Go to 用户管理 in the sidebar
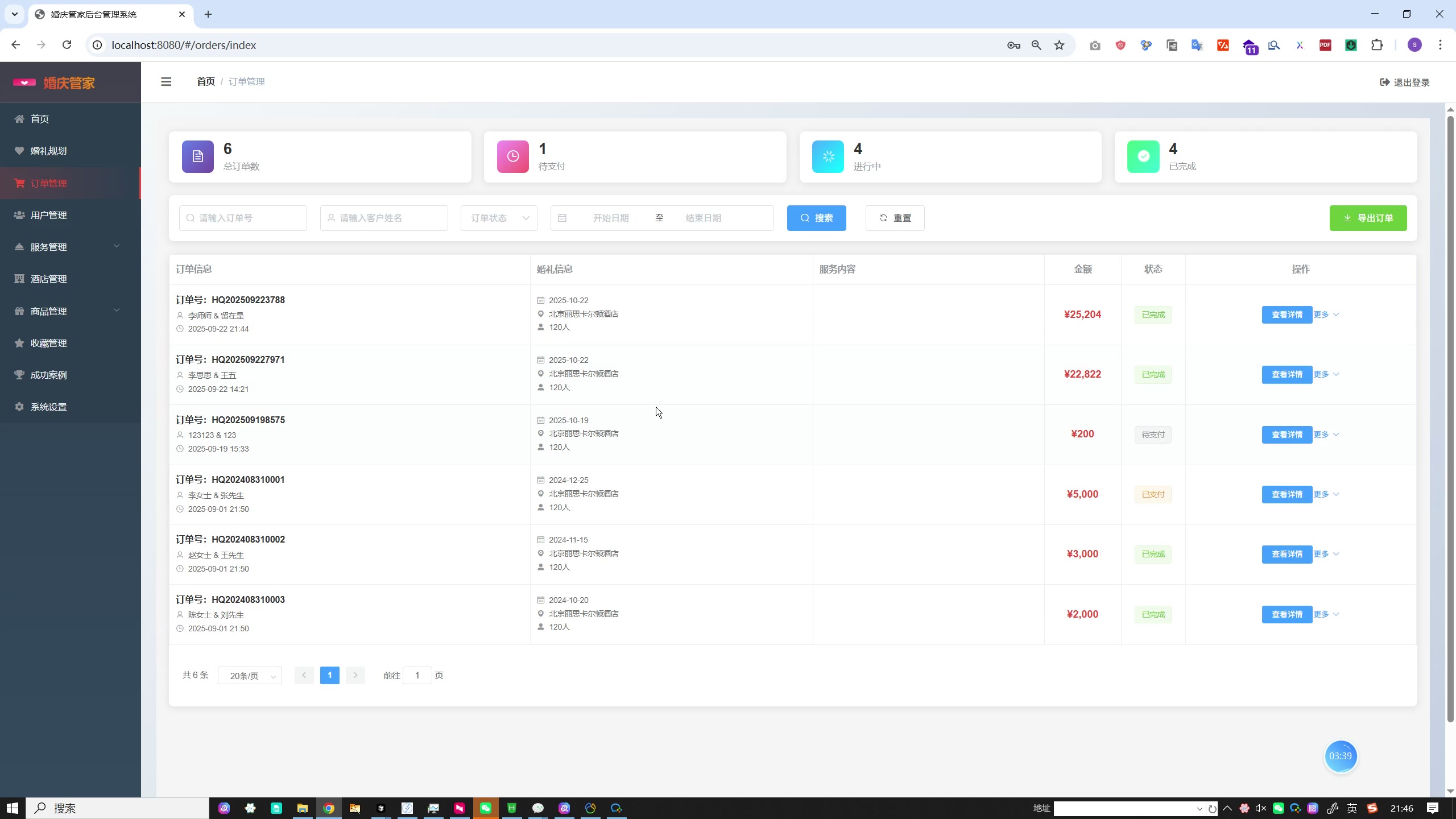 point(49,215)
